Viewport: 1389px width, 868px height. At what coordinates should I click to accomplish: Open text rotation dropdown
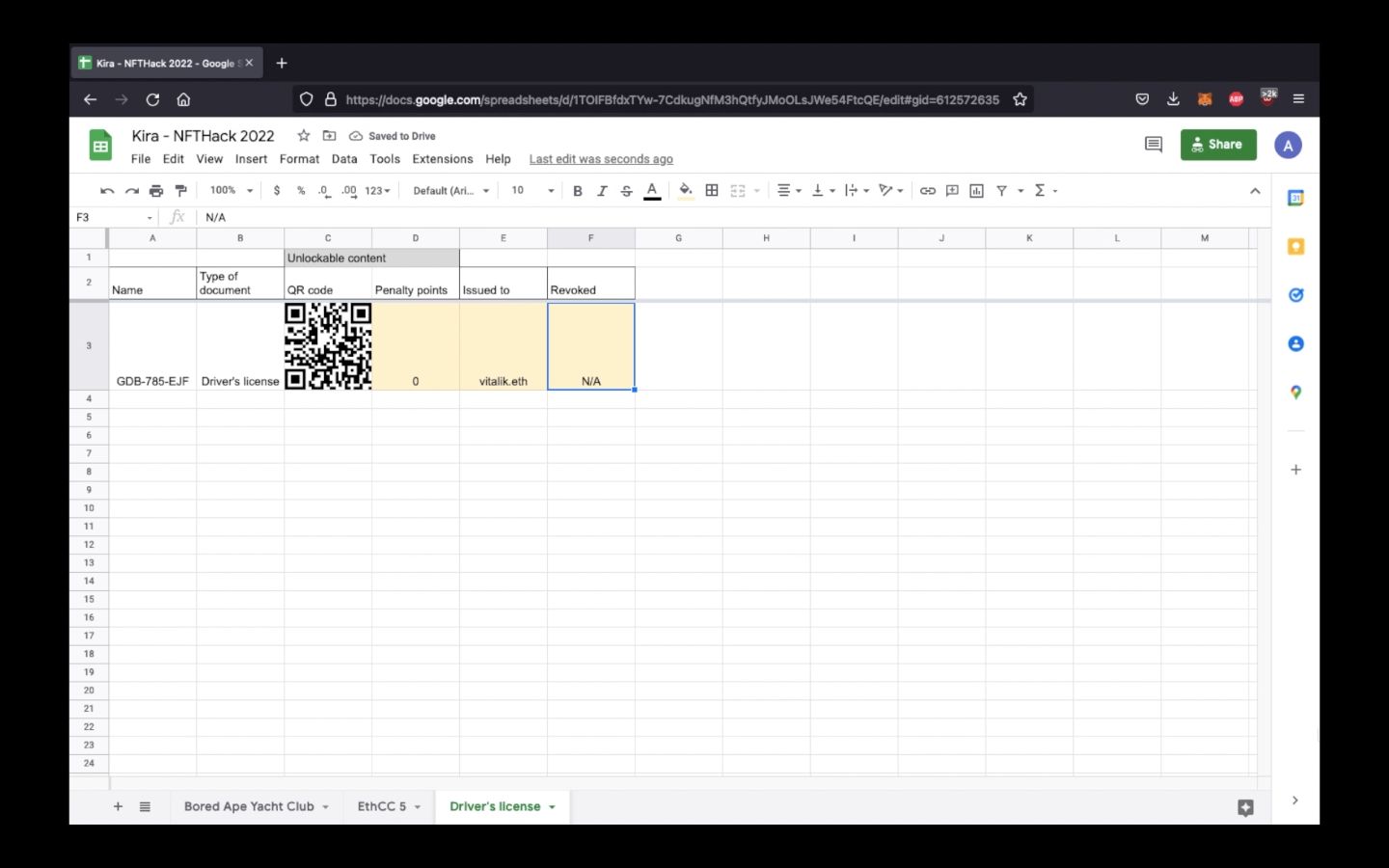(x=890, y=191)
